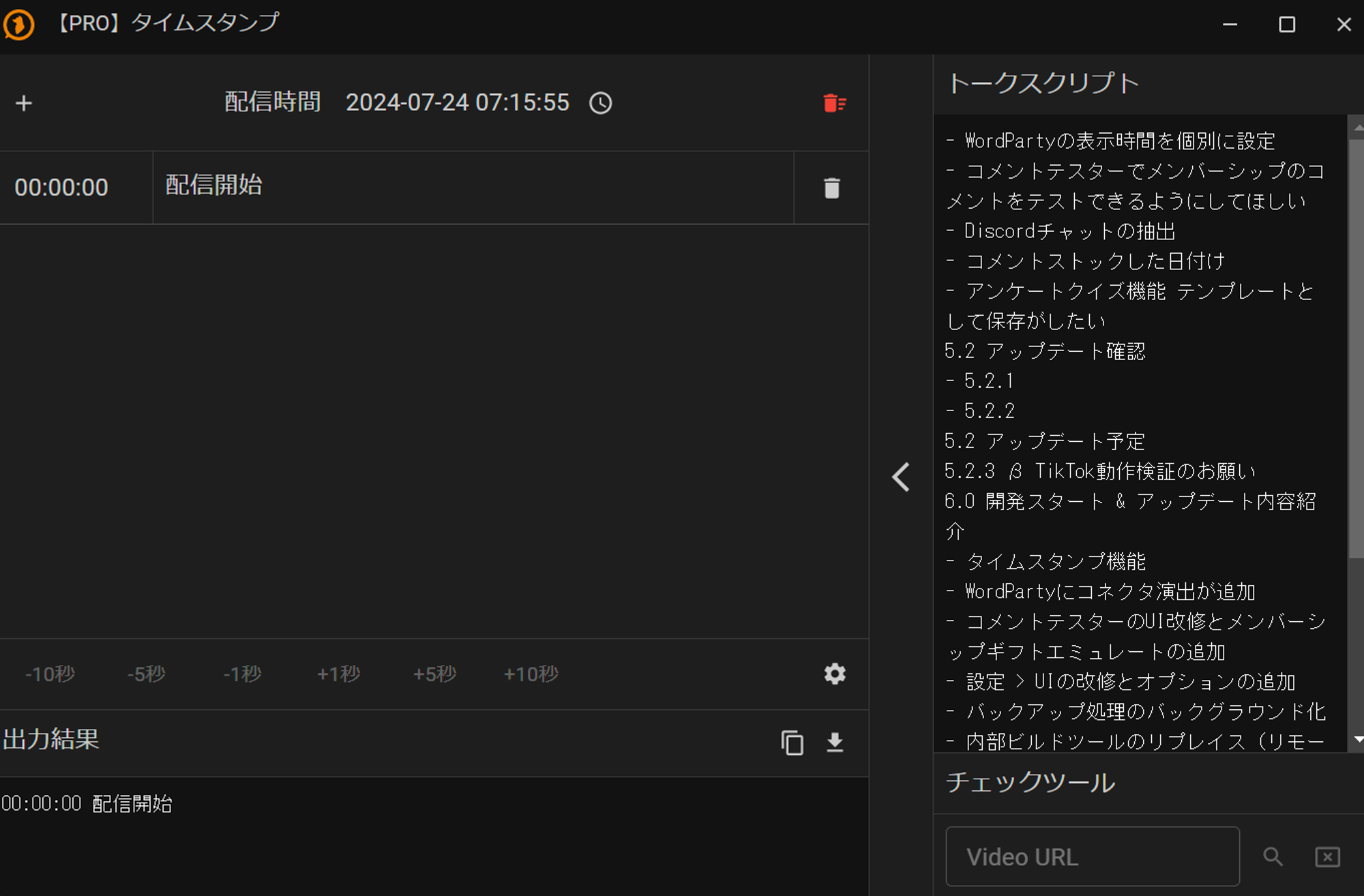Screen dimensions: 1364x896
Task: Click the Video URL search icon
Action: pyautogui.click(x=1273, y=856)
